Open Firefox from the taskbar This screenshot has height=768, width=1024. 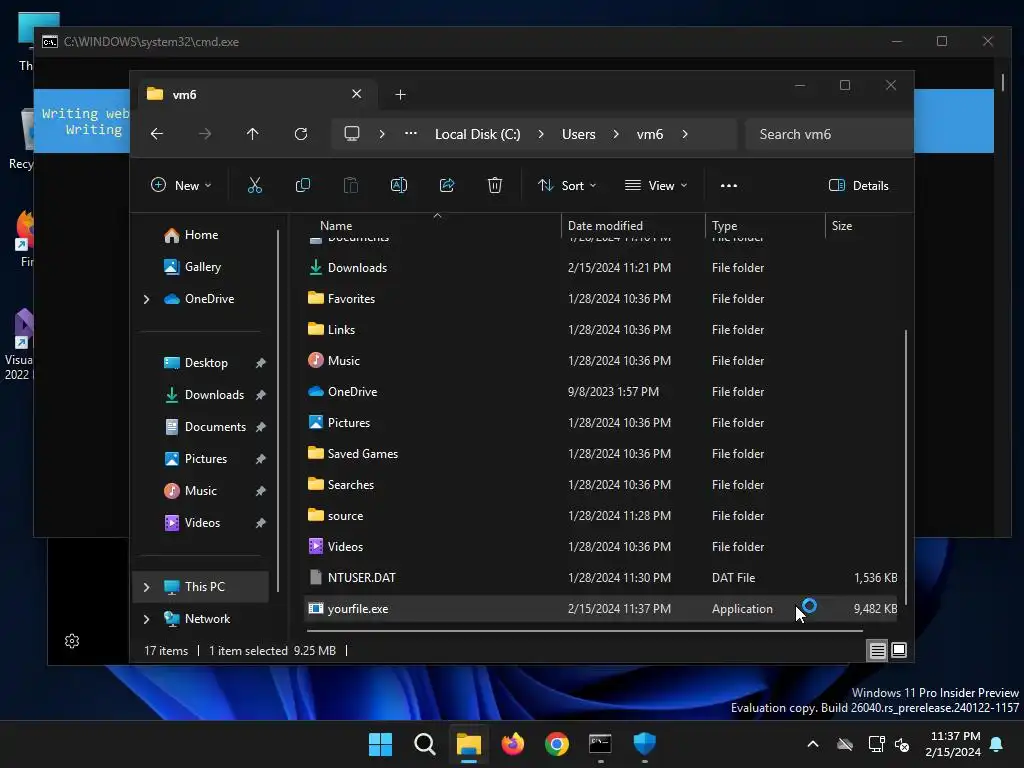tap(513, 744)
